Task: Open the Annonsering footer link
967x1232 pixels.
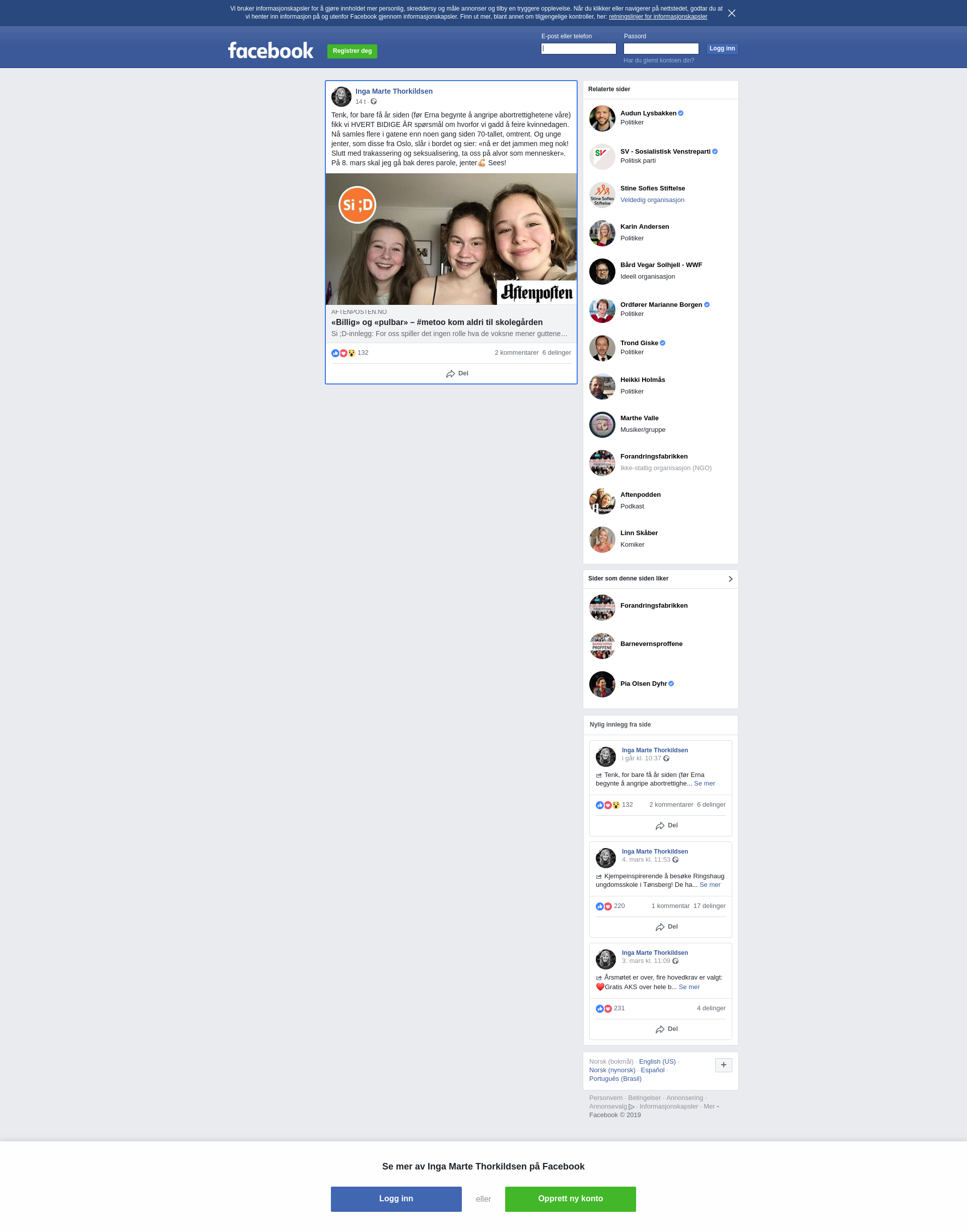Action: click(684, 1098)
